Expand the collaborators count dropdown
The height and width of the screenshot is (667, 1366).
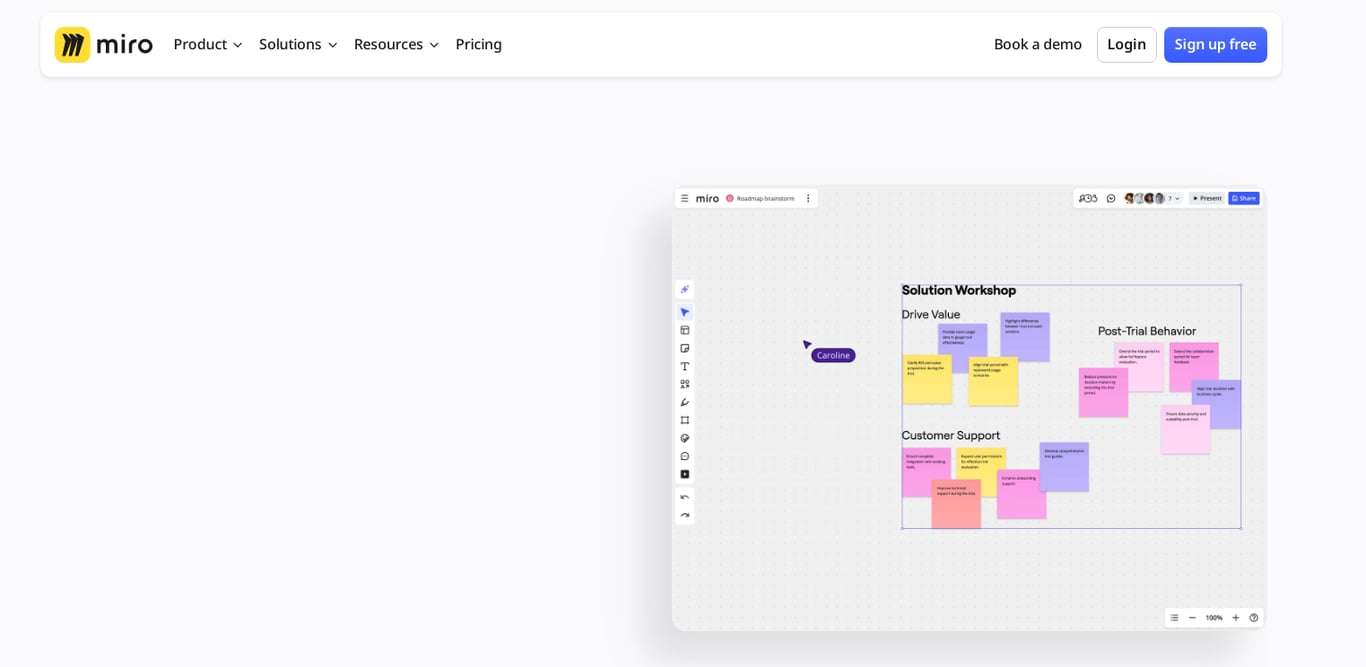(1172, 197)
